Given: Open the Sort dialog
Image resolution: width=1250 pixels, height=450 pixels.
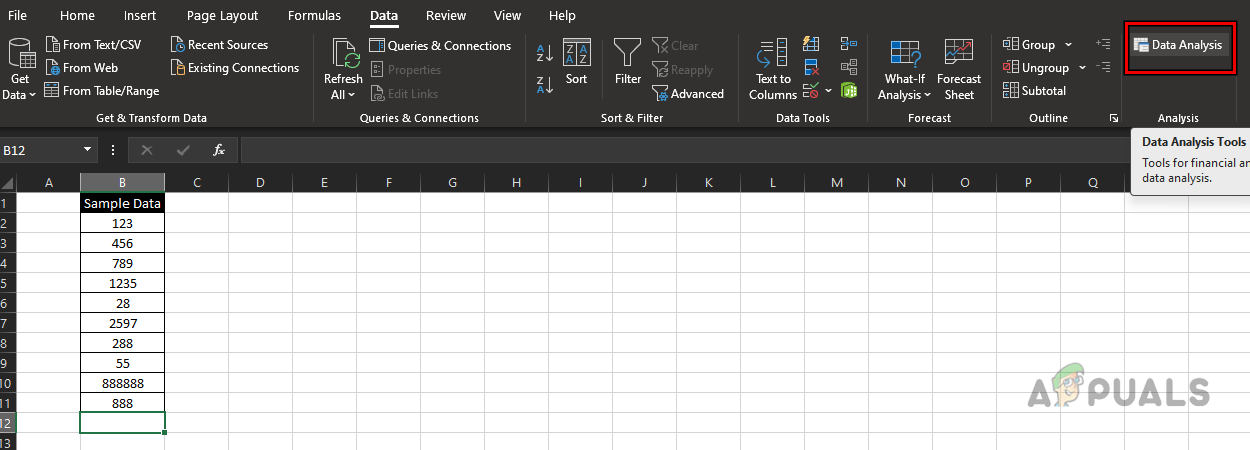Looking at the screenshot, I should click(576, 62).
